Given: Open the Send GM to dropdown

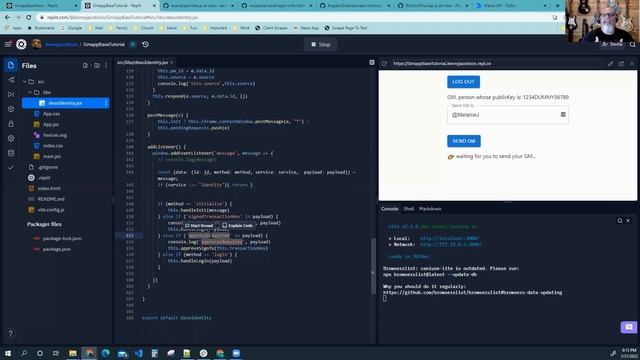Looking at the screenshot, I should tap(507, 115).
